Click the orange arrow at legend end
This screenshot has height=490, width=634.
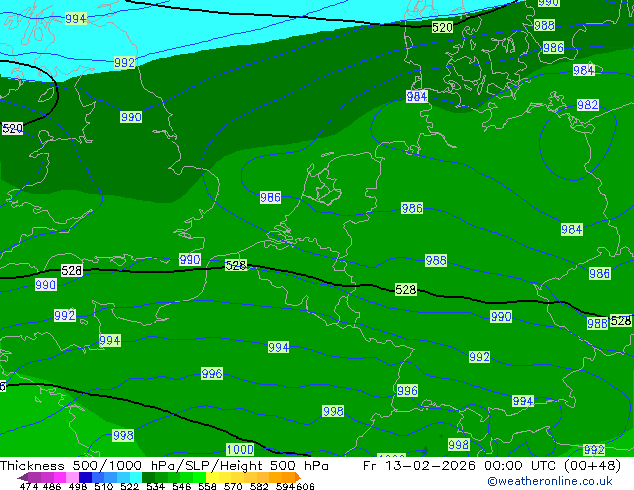click(x=298, y=477)
